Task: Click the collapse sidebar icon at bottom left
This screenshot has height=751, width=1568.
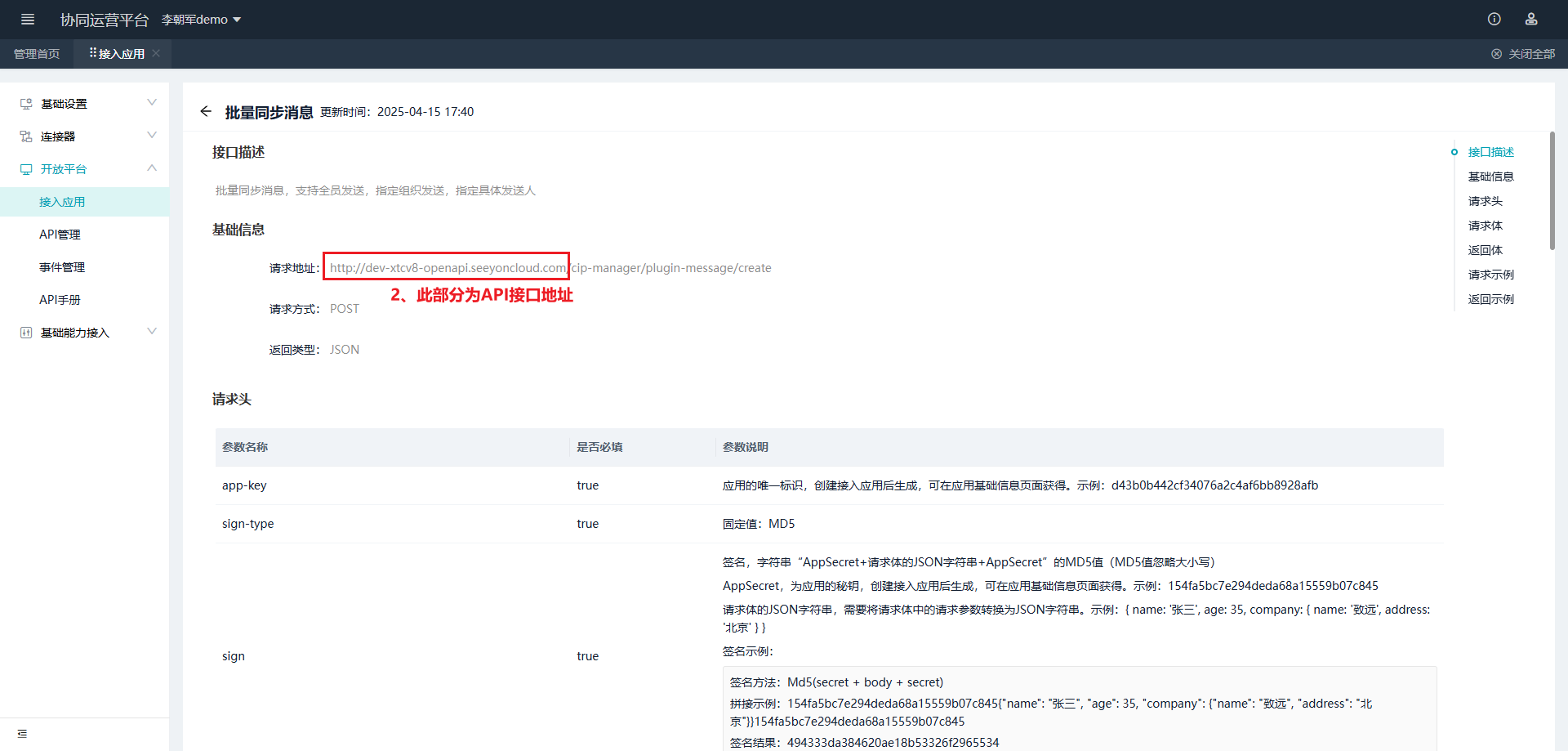Action: 22,734
